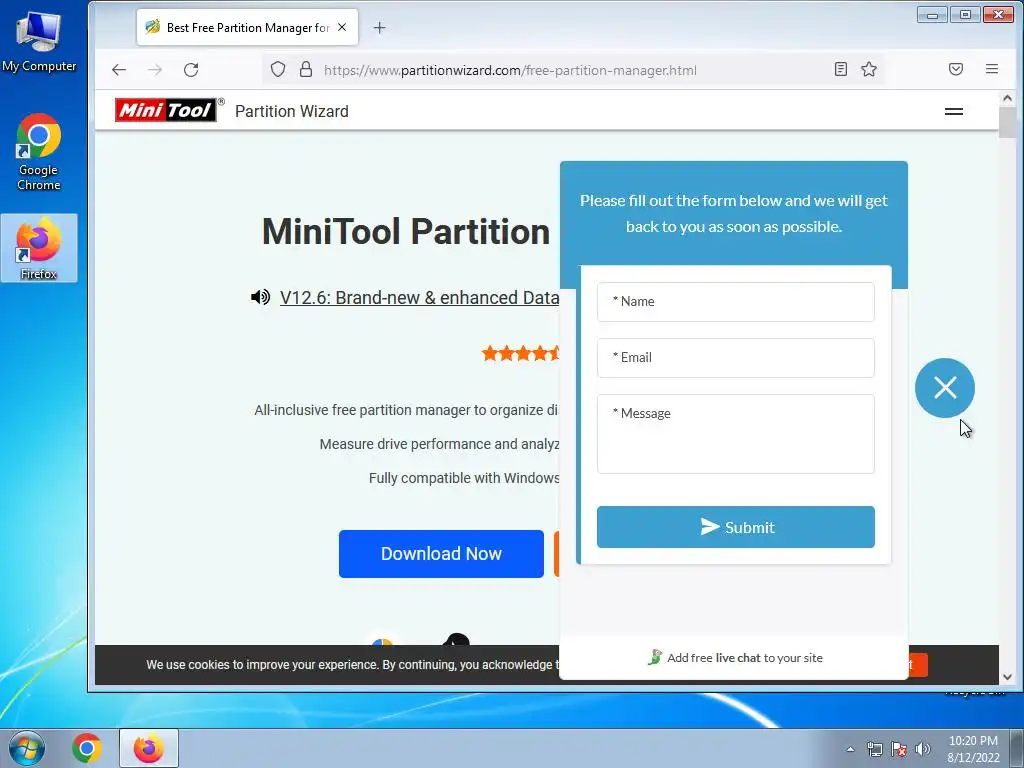Save to Pocket icon in toolbar
This screenshot has width=1024, height=768.
tap(956, 69)
